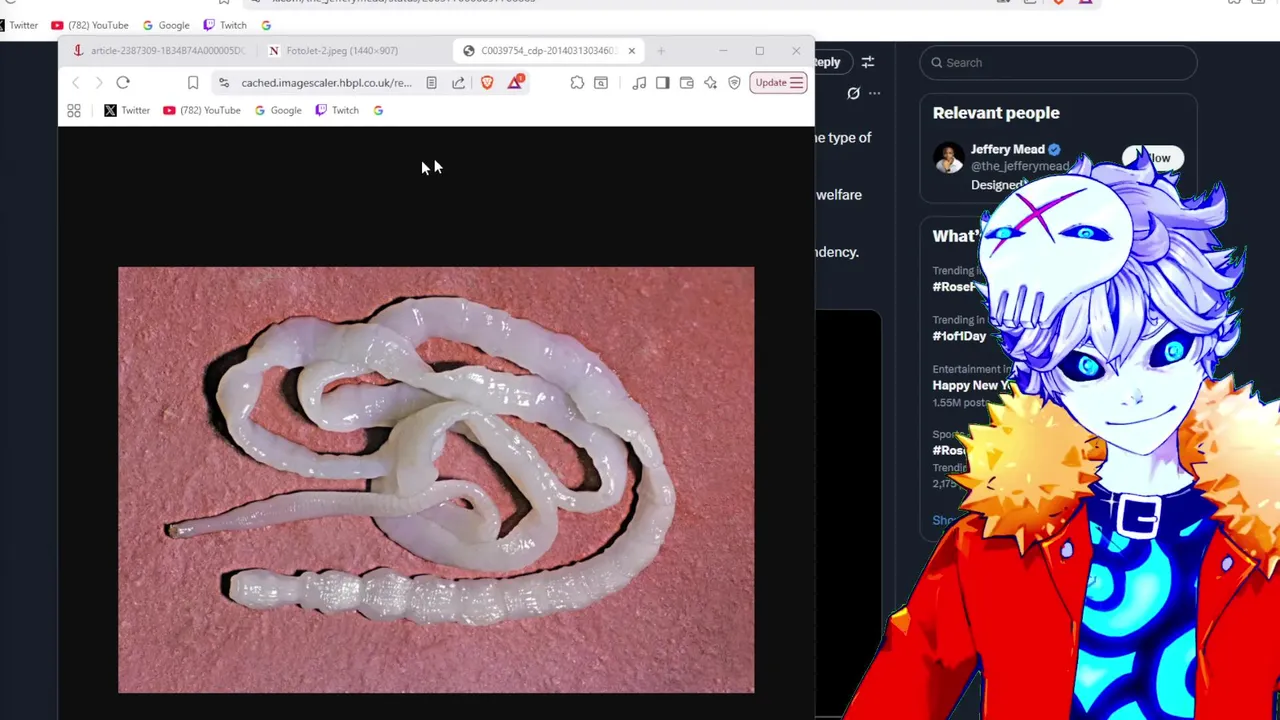Share this page from address bar
Screen dimensions: 1280x720
(x=458, y=83)
